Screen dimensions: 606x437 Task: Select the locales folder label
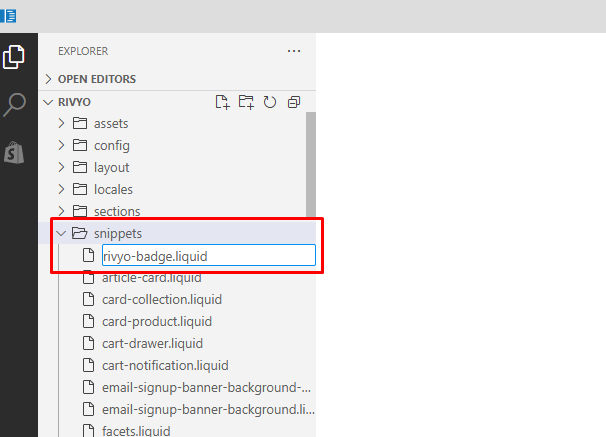(x=113, y=189)
